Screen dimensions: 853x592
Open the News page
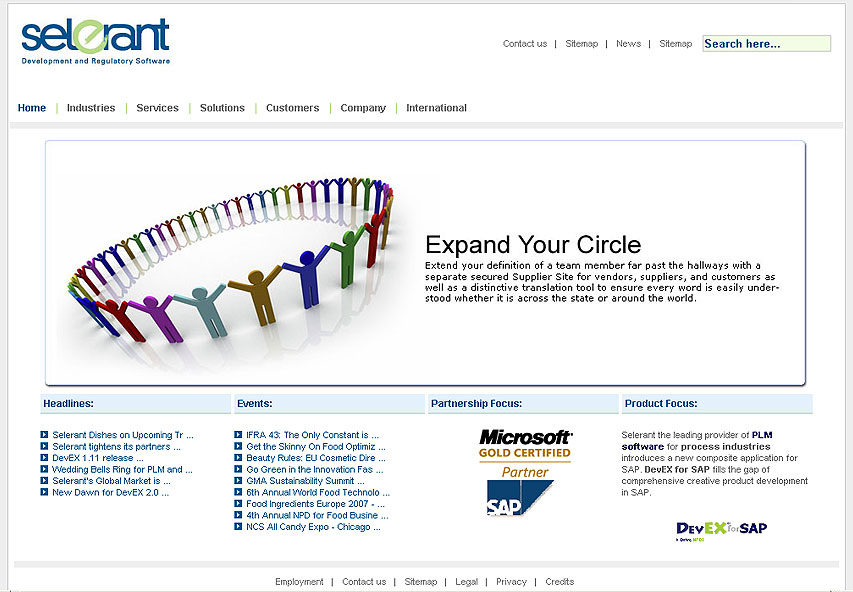point(628,44)
